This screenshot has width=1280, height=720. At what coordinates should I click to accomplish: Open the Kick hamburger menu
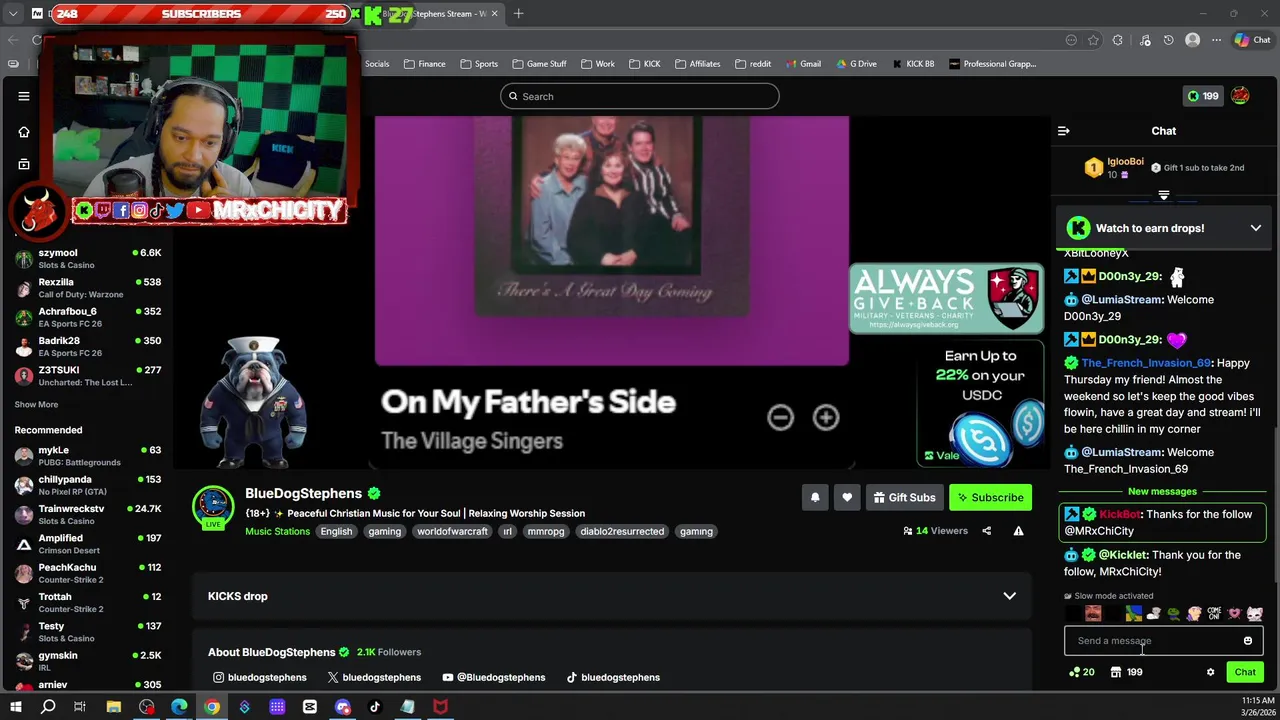point(24,96)
